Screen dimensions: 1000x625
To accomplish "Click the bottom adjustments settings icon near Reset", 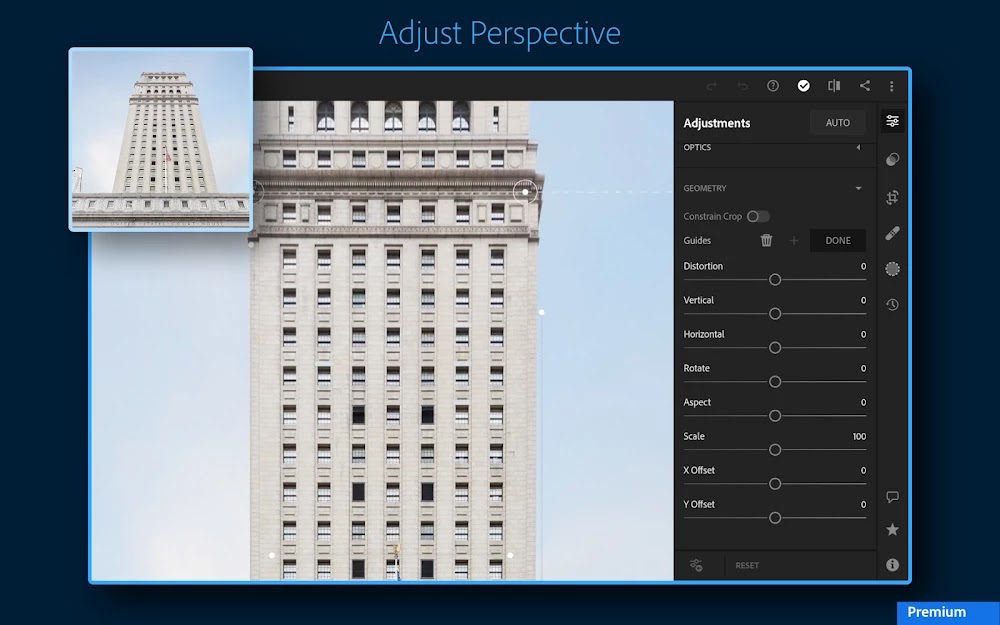I will pyautogui.click(x=696, y=565).
